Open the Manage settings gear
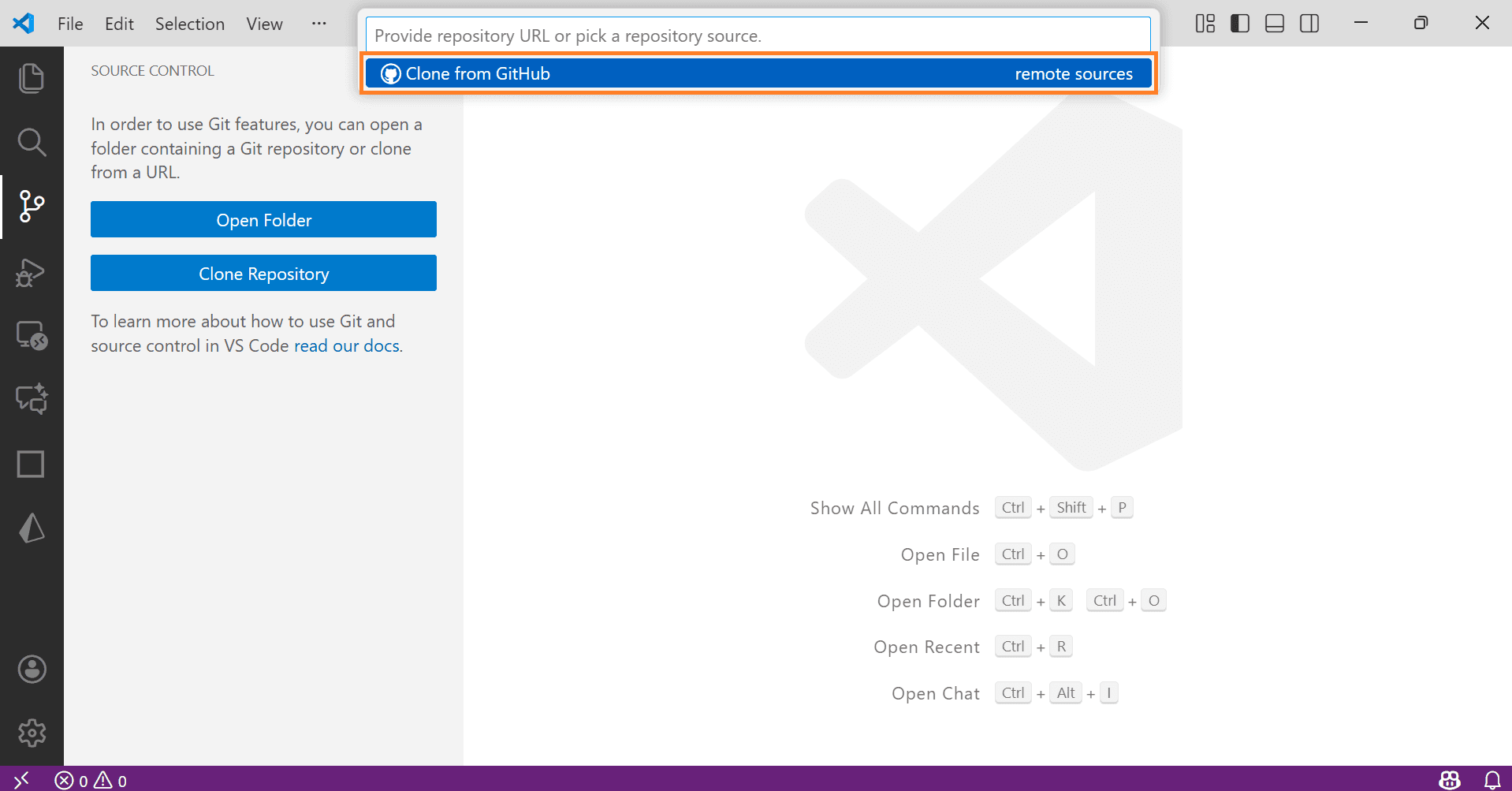This screenshot has height=791, width=1512. pos(32,733)
